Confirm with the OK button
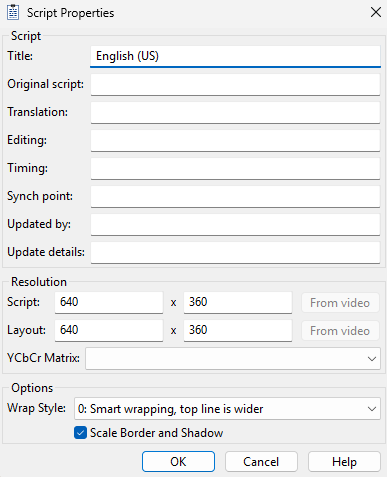Image resolution: width=387 pixels, height=477 pixels. click(x=178, y=462)
